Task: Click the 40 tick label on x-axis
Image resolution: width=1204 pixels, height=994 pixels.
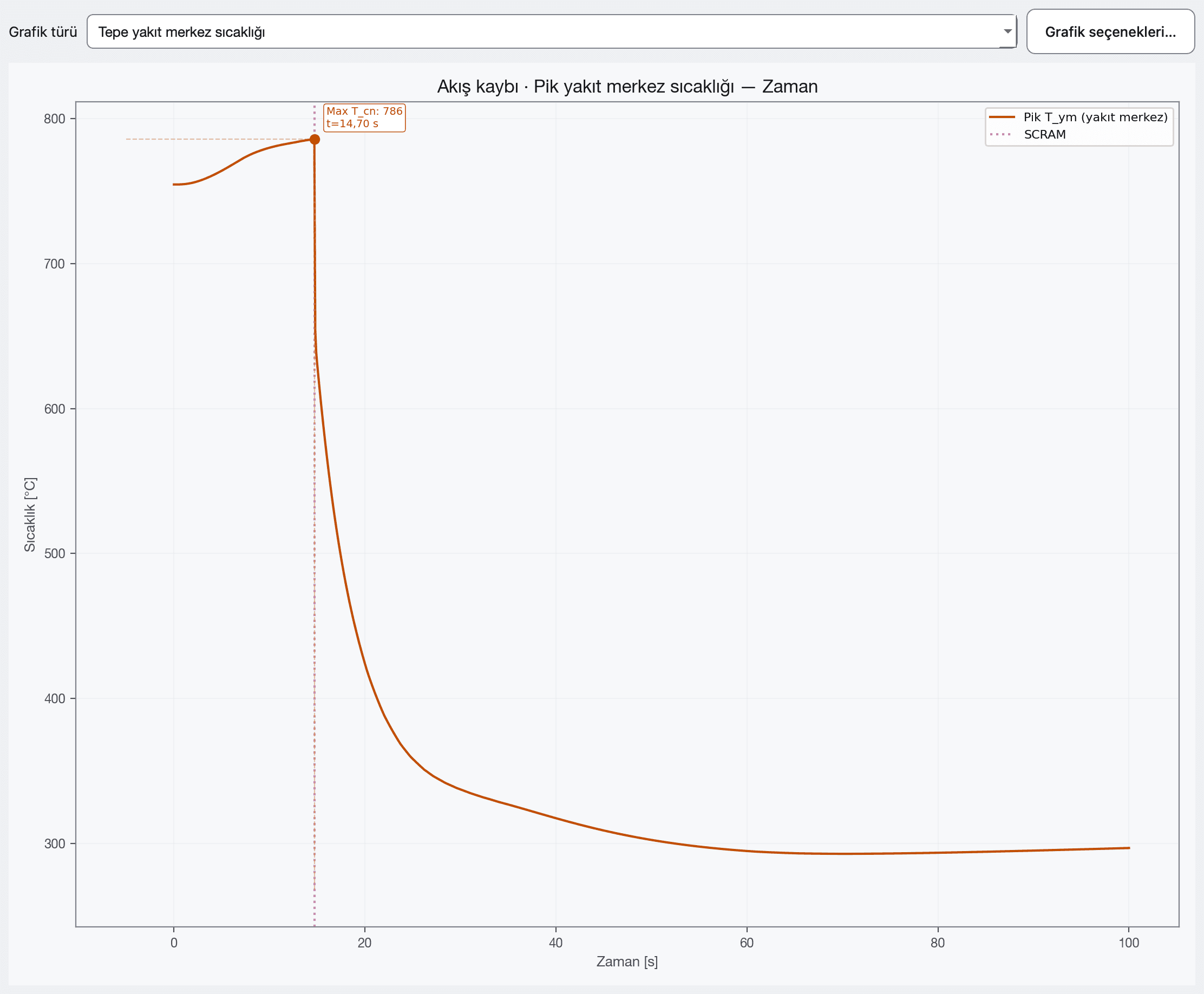Action: tap(556, 943)
